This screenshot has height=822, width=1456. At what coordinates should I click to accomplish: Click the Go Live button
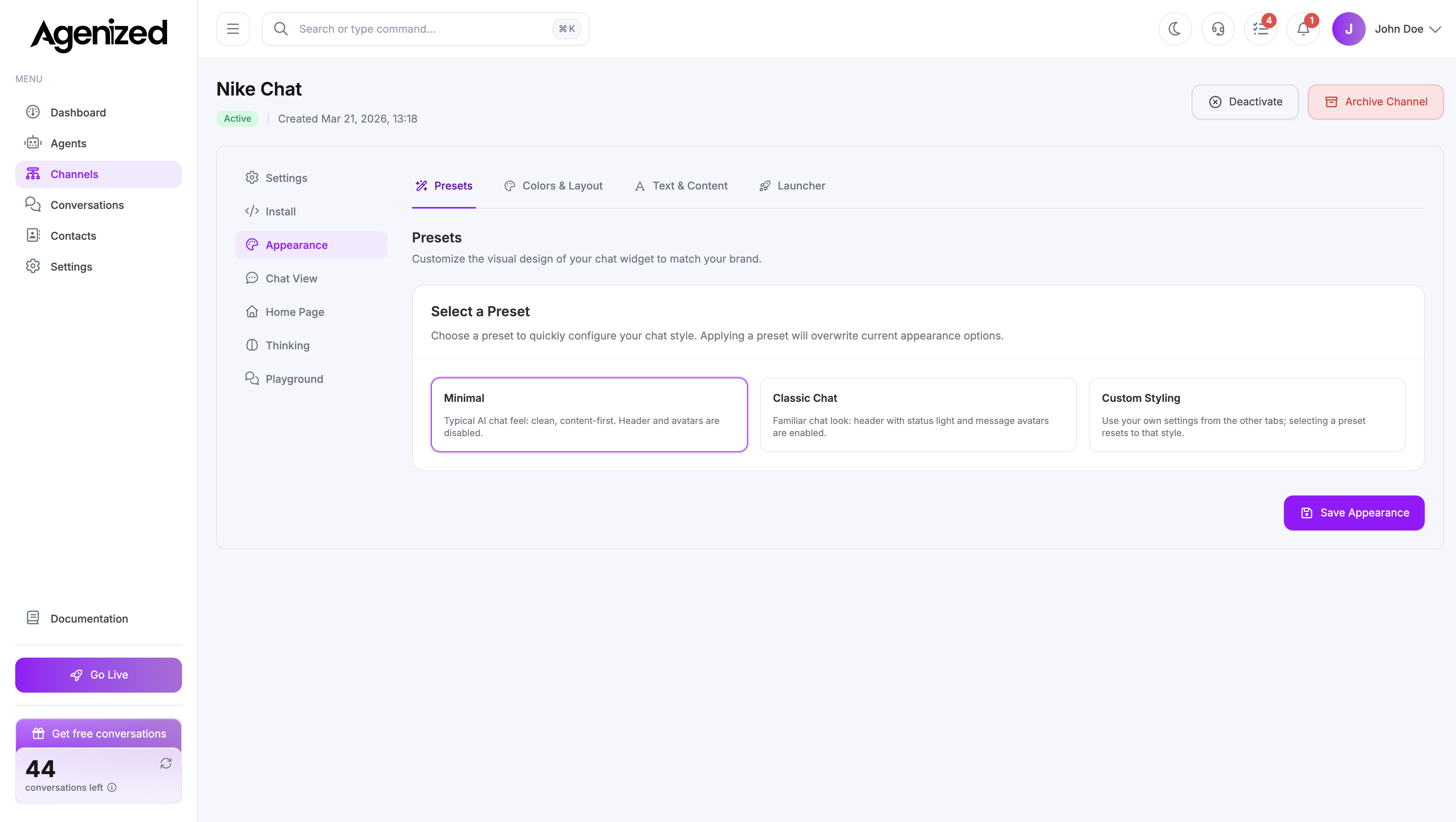[98, 675]
